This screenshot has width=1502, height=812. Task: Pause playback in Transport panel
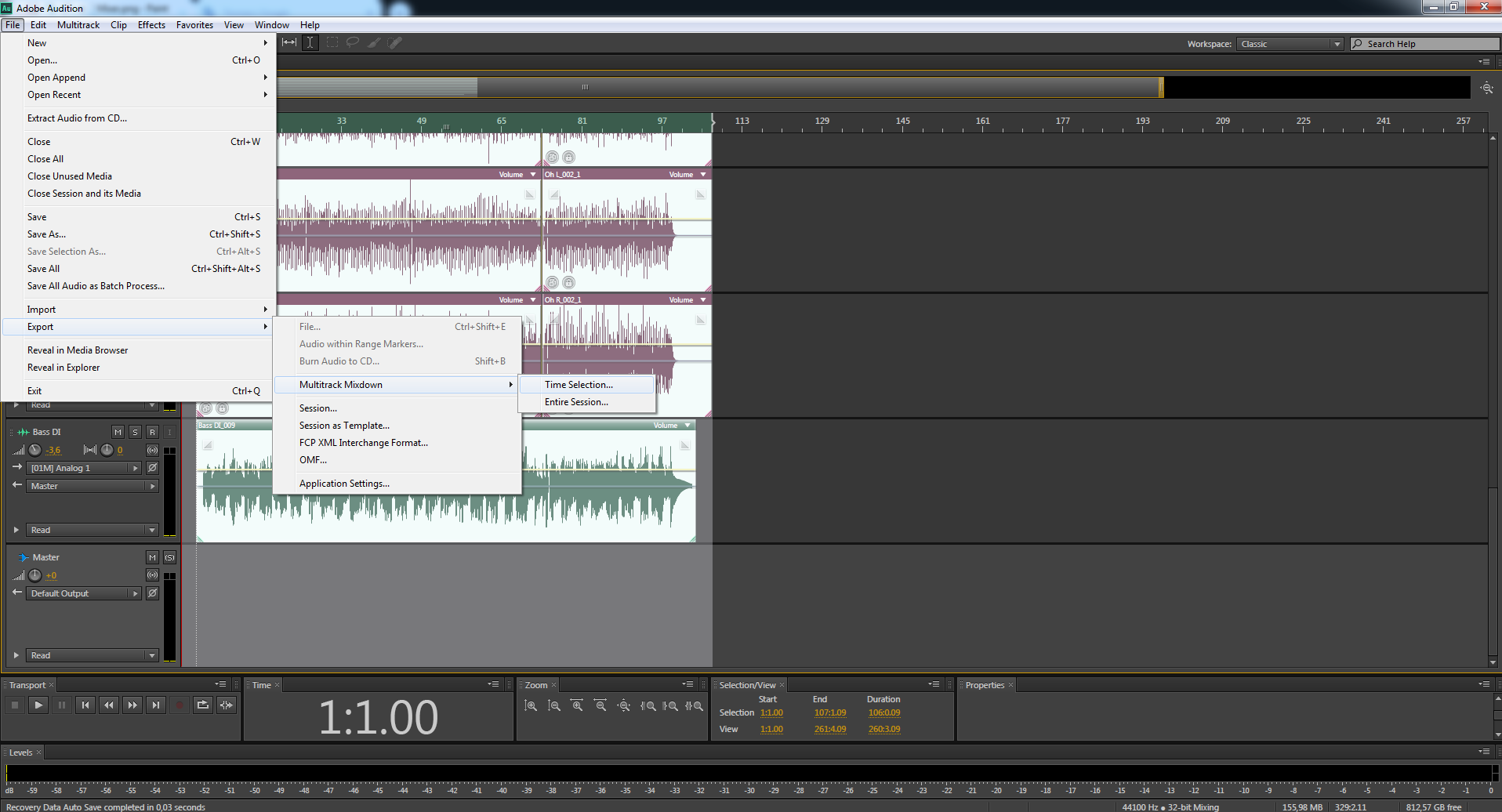click(x=62, y=705)
